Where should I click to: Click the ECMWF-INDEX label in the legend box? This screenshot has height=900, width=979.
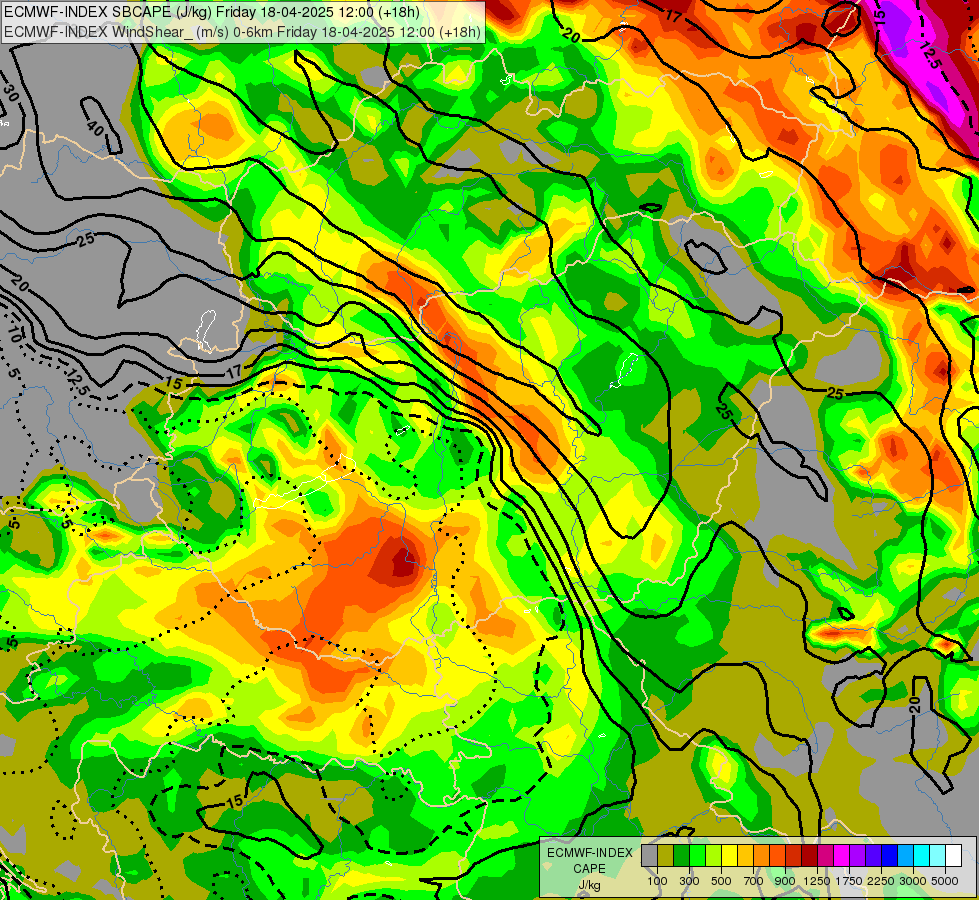tap(590, 853)
